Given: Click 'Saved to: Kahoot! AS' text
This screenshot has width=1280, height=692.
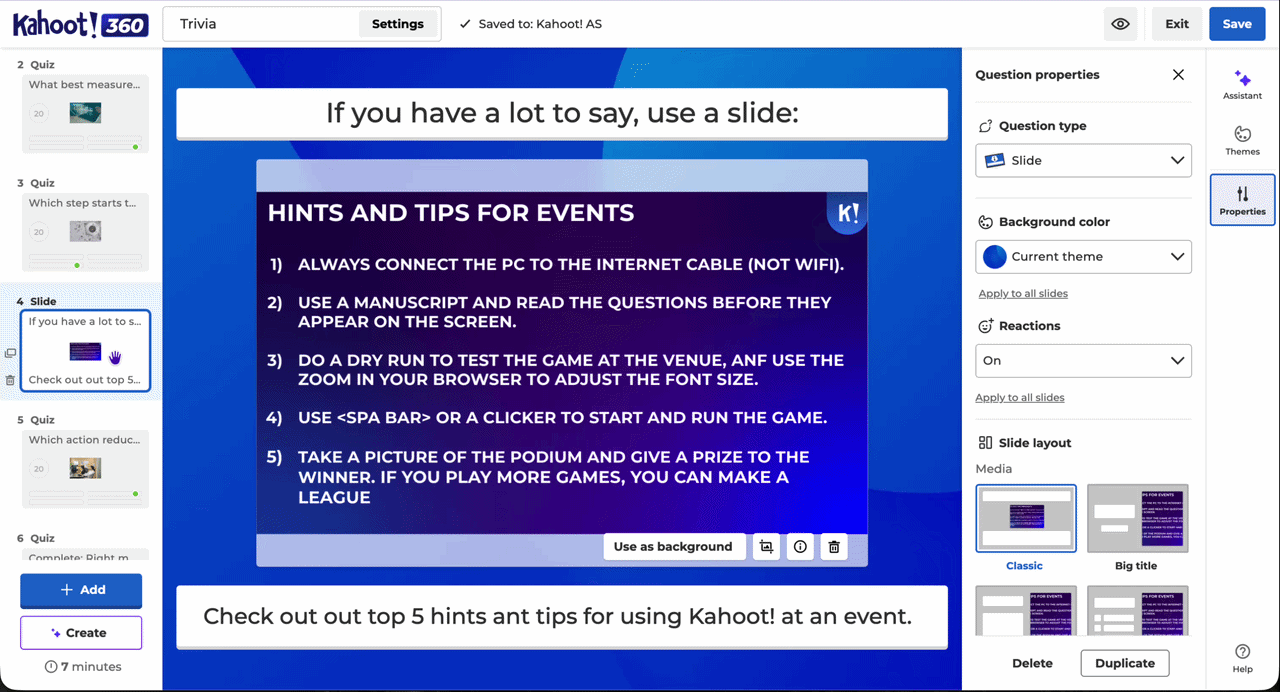Looking at the screenshot, I should coord(540,24).
